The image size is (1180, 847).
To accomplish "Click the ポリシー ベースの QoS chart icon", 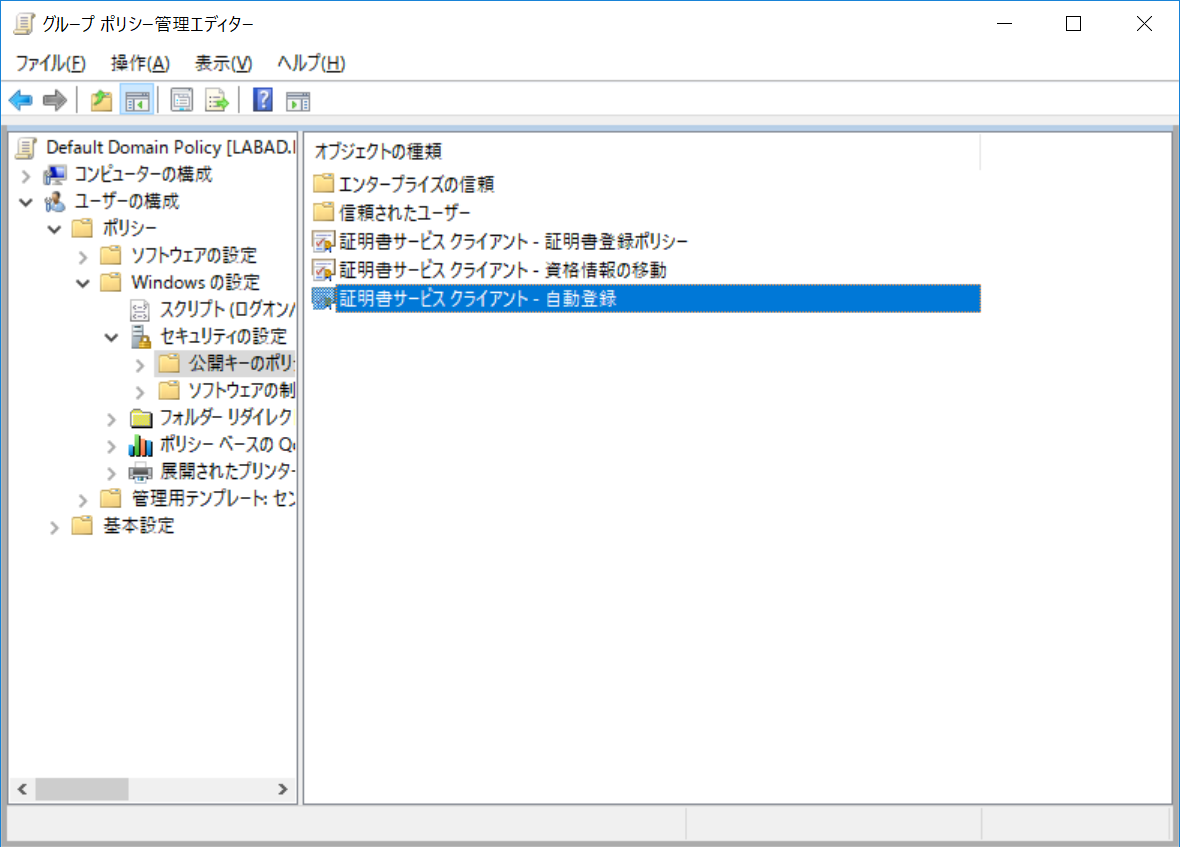I will 141,445.
